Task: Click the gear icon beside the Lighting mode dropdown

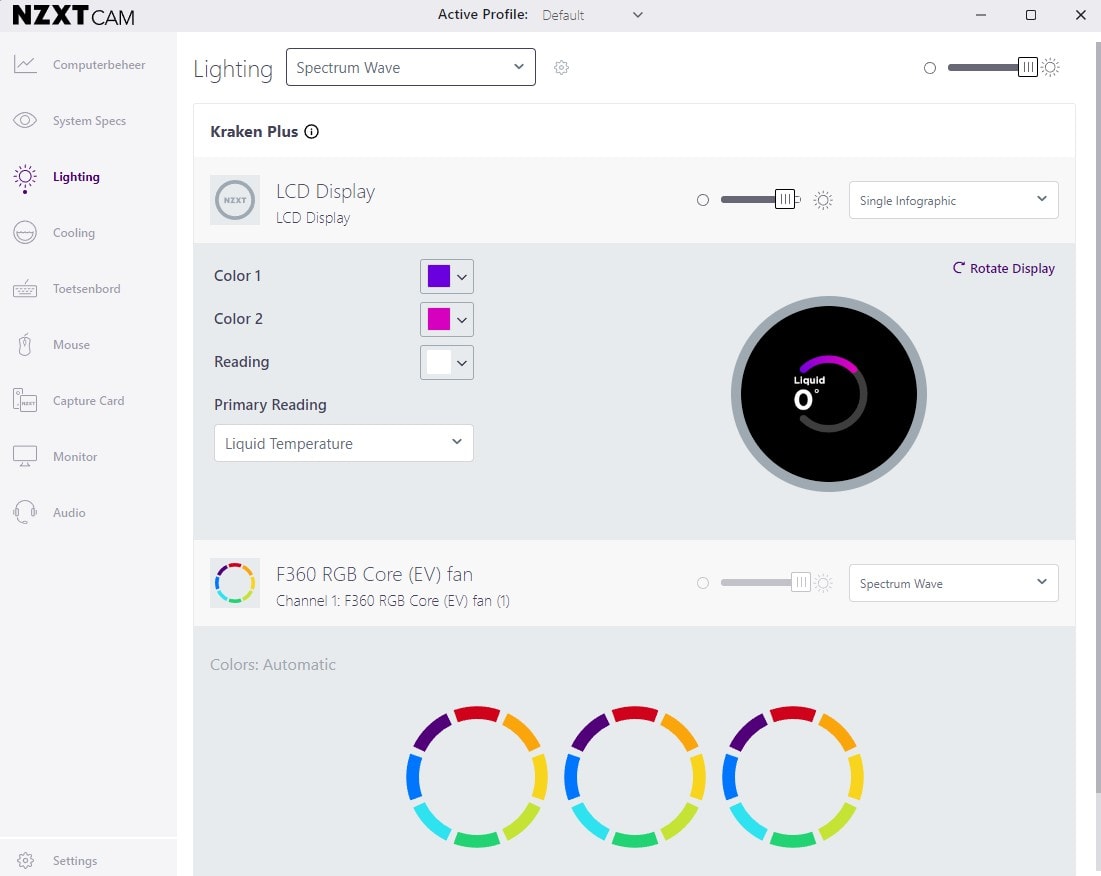Action: point(561,67)
